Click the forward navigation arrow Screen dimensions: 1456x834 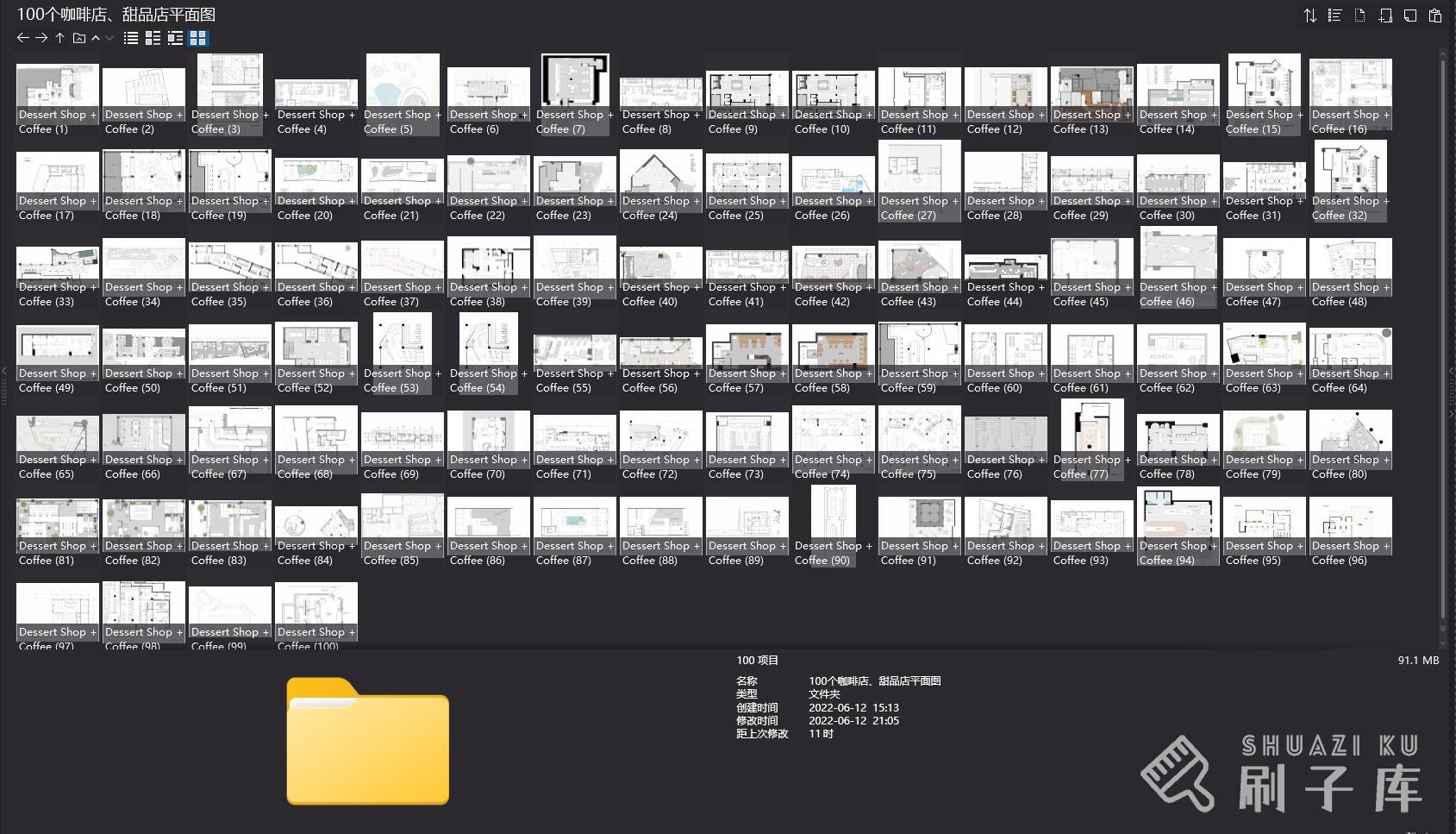(x=41, y=38)
